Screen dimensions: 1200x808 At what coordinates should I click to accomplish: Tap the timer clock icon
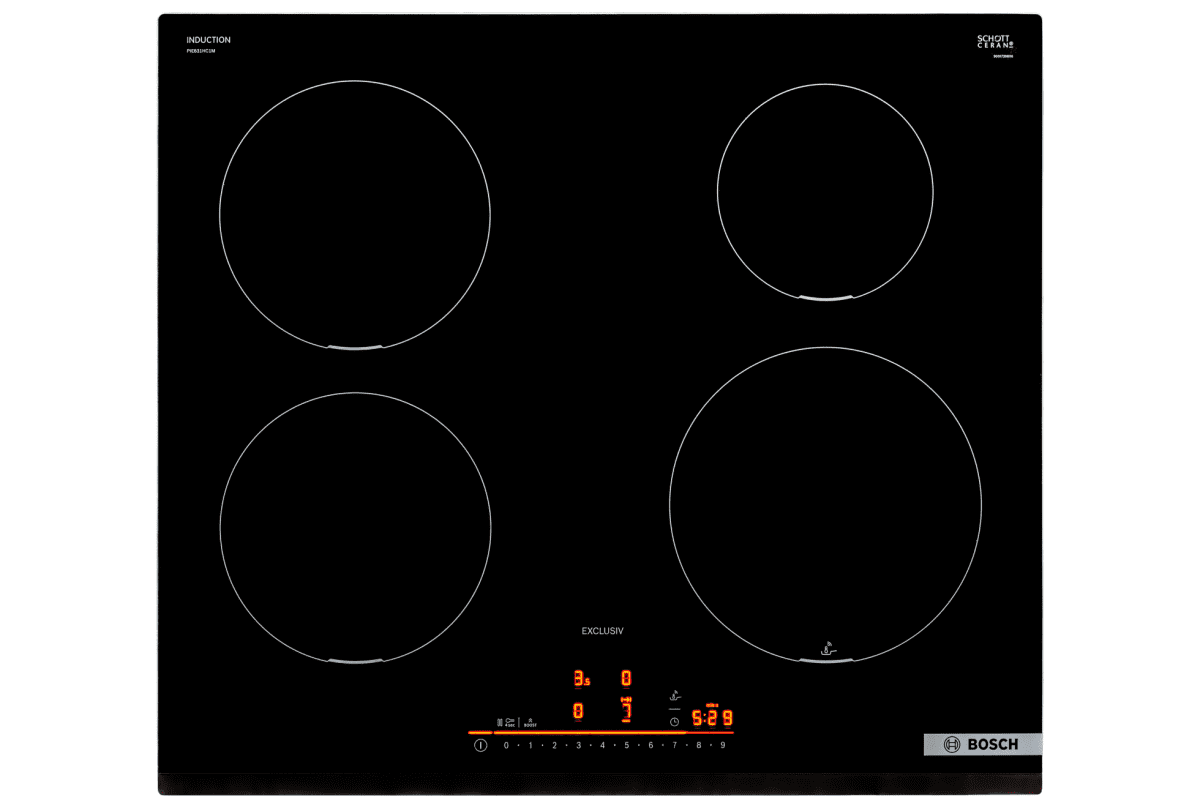[674, 721]
